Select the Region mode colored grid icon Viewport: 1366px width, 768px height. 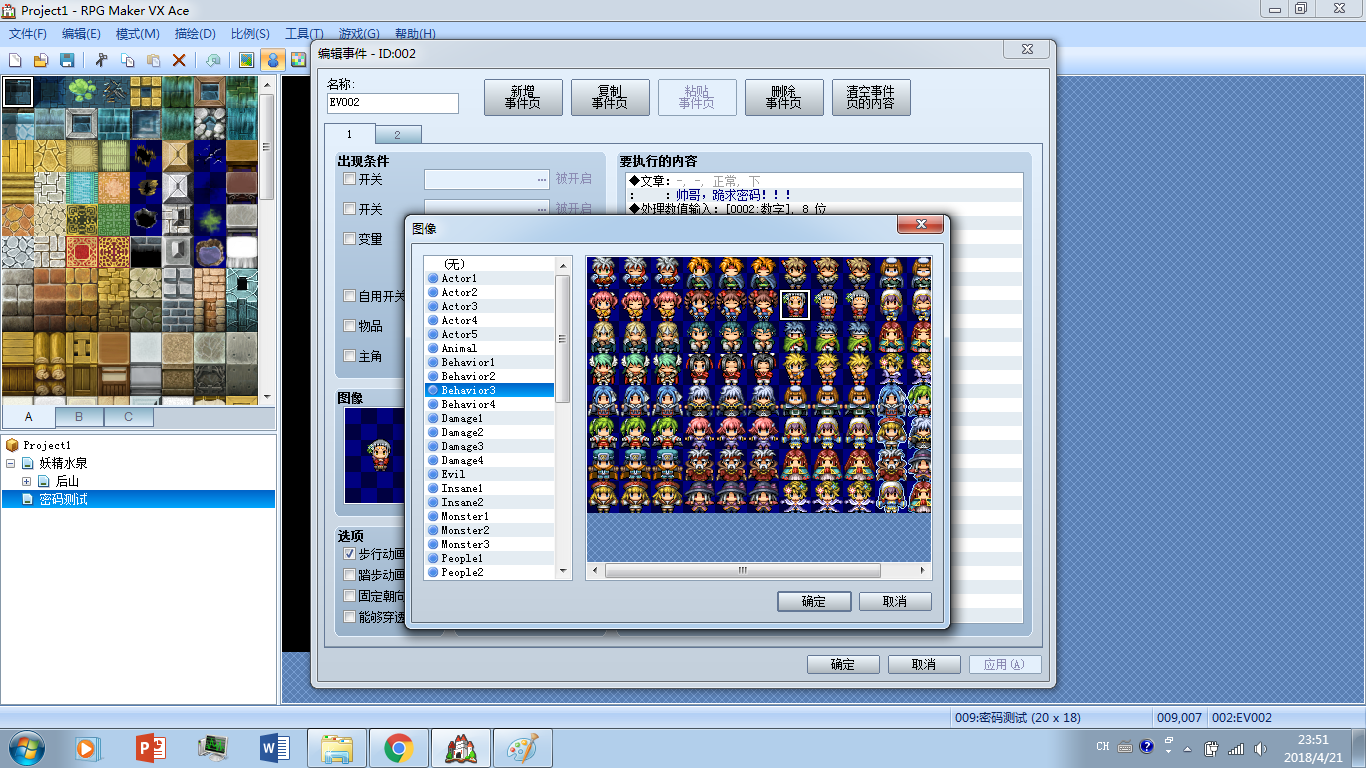click(x=298, y=60)
